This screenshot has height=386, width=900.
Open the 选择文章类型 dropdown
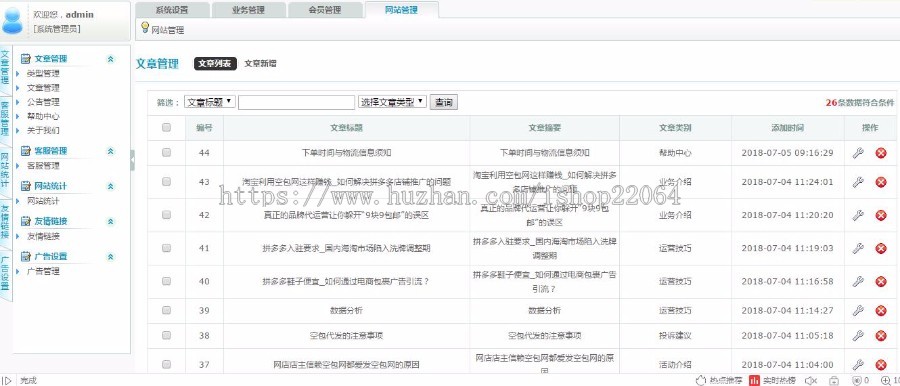[x=392, y=102]
